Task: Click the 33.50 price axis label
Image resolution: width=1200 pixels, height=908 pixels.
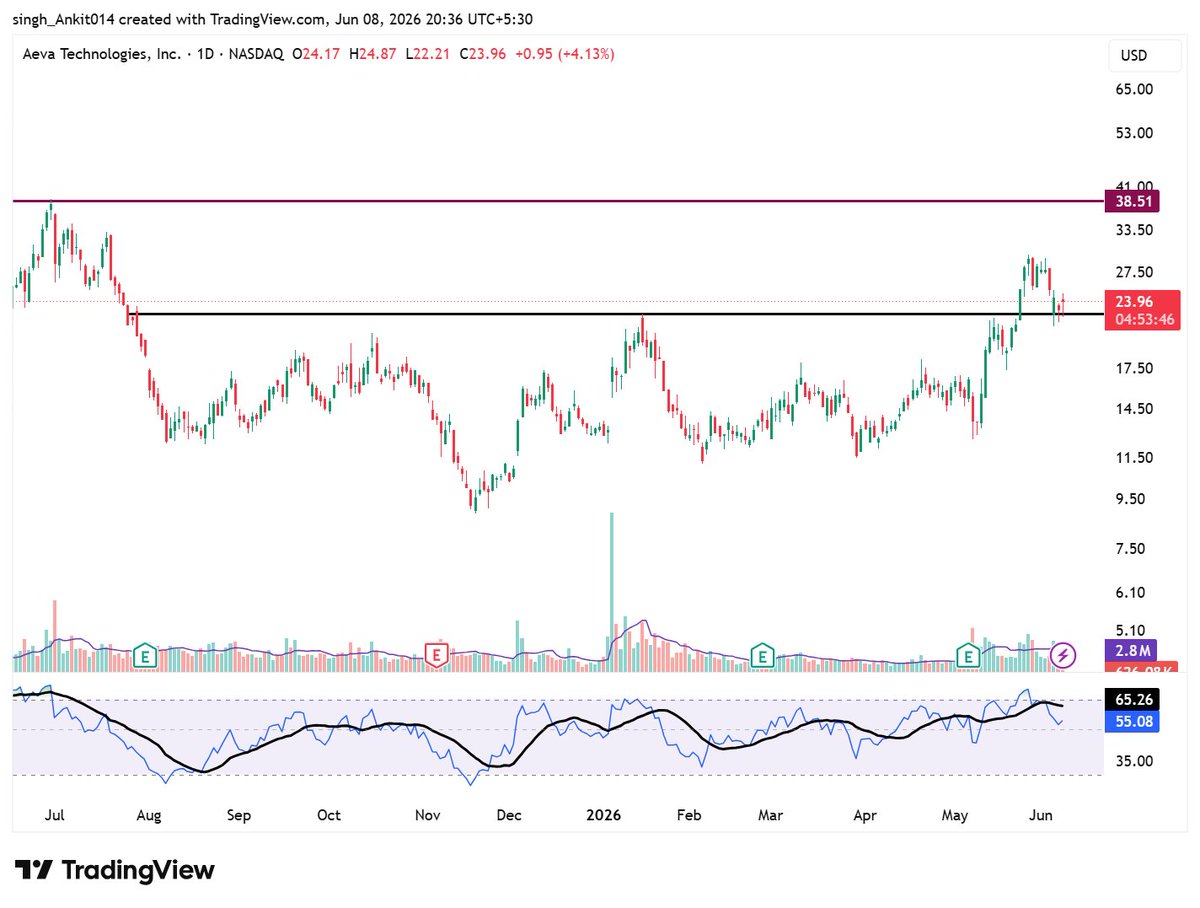Action: 1134,230
